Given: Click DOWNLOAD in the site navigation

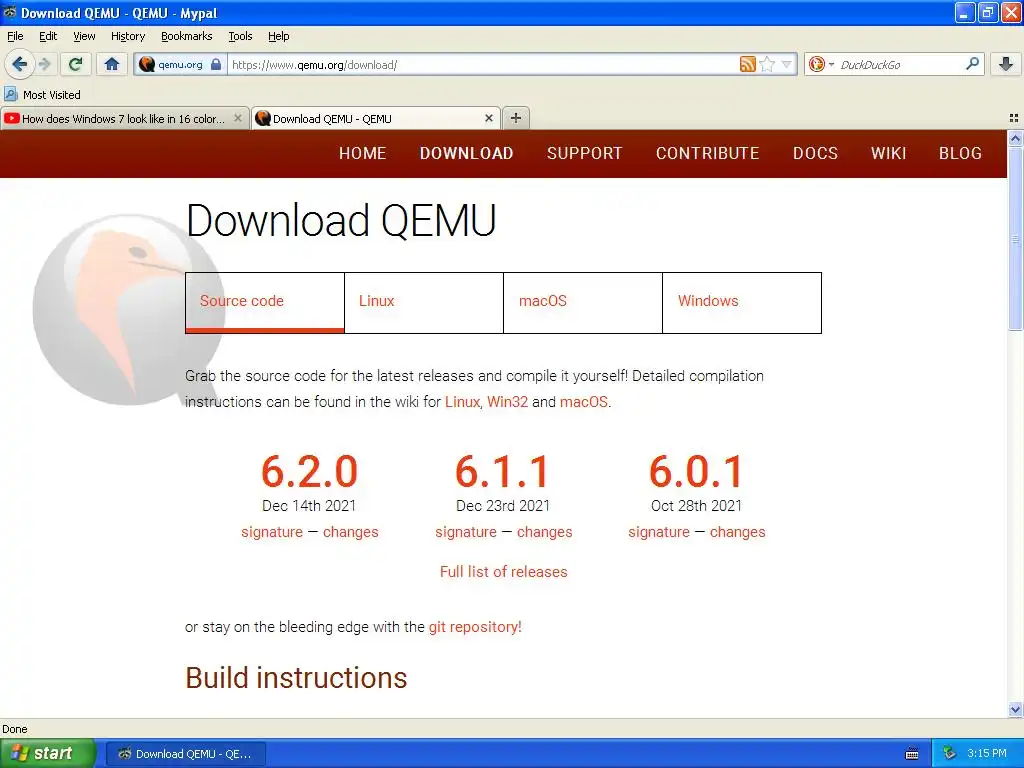Looking at the screenshot, I should [466, 153].
